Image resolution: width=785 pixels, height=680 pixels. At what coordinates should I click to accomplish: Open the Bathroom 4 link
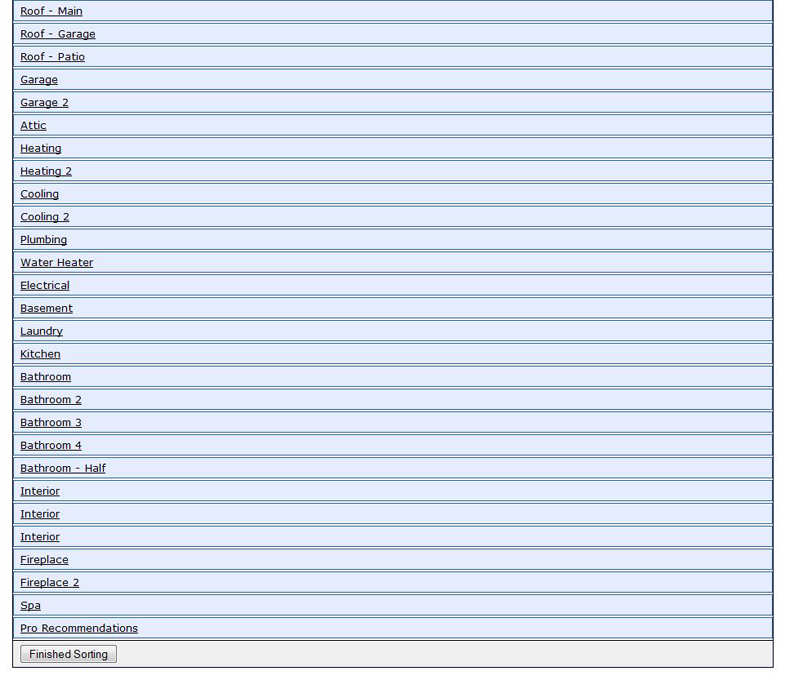point(51,446)
